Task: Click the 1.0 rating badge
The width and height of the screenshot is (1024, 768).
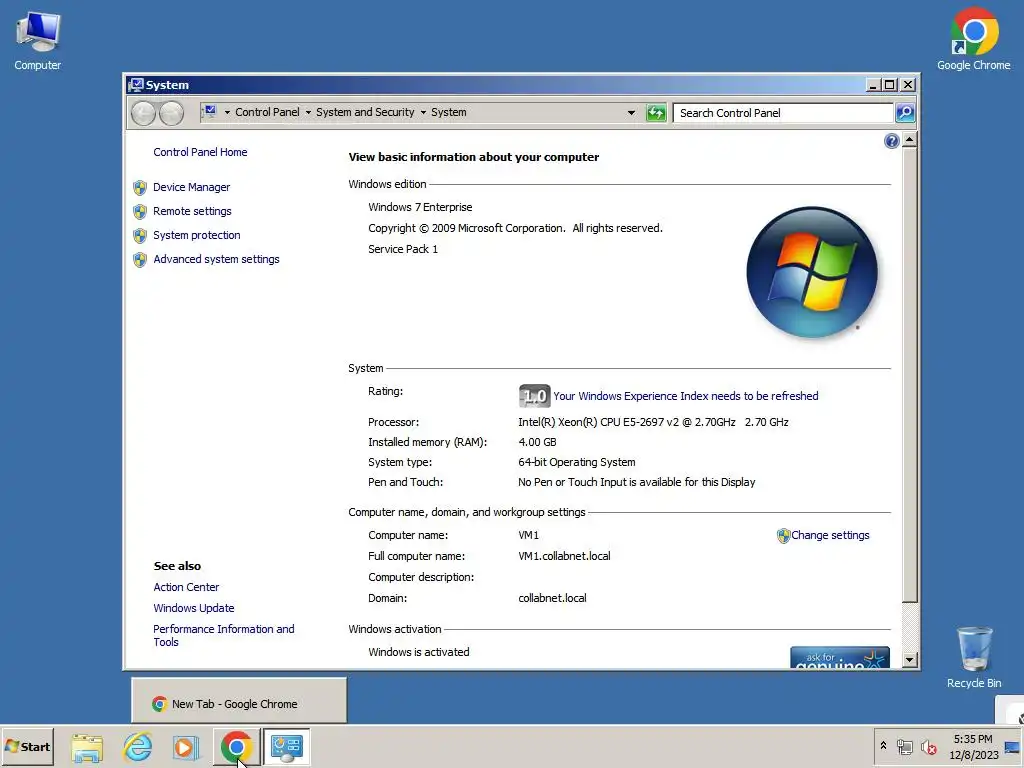Action: point(534,396)
